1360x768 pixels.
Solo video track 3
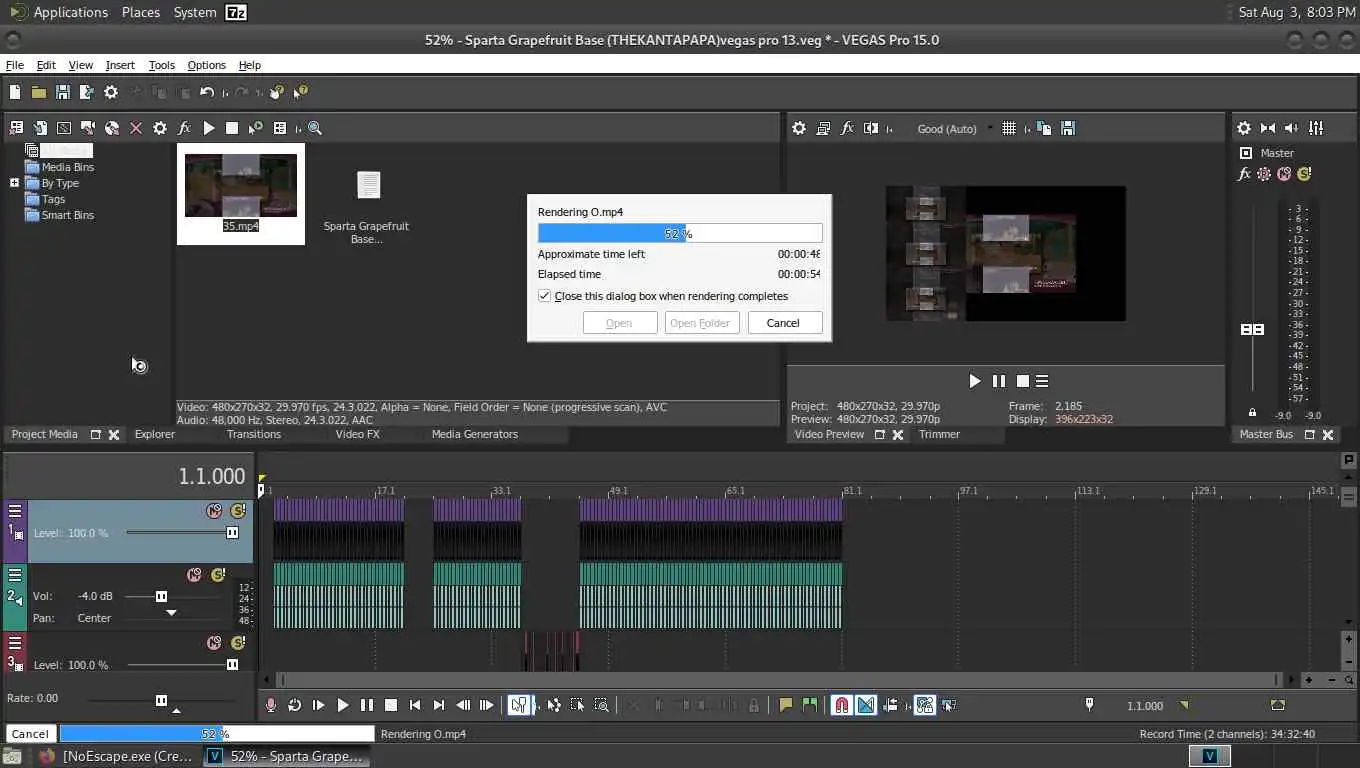coord(238,643)
